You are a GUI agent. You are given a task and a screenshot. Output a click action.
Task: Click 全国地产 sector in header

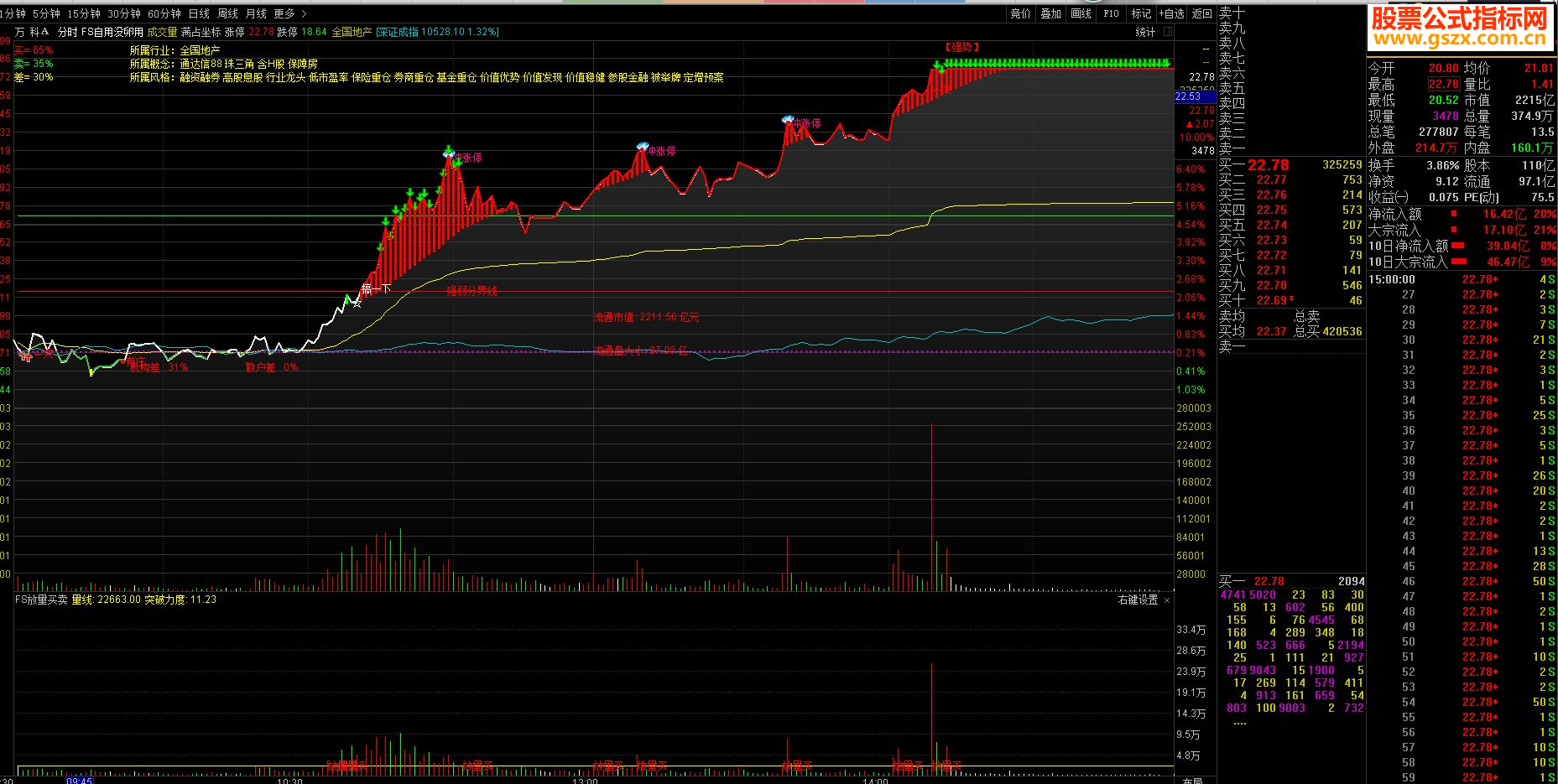pos(352,32)
